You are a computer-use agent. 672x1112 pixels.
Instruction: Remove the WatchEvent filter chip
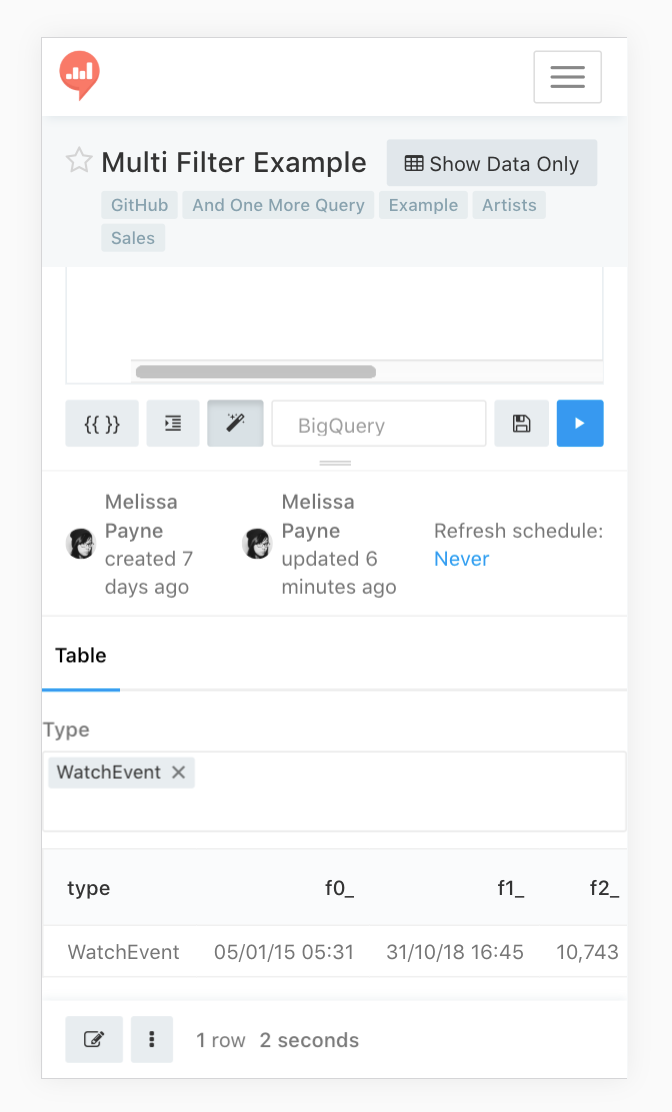178,772
